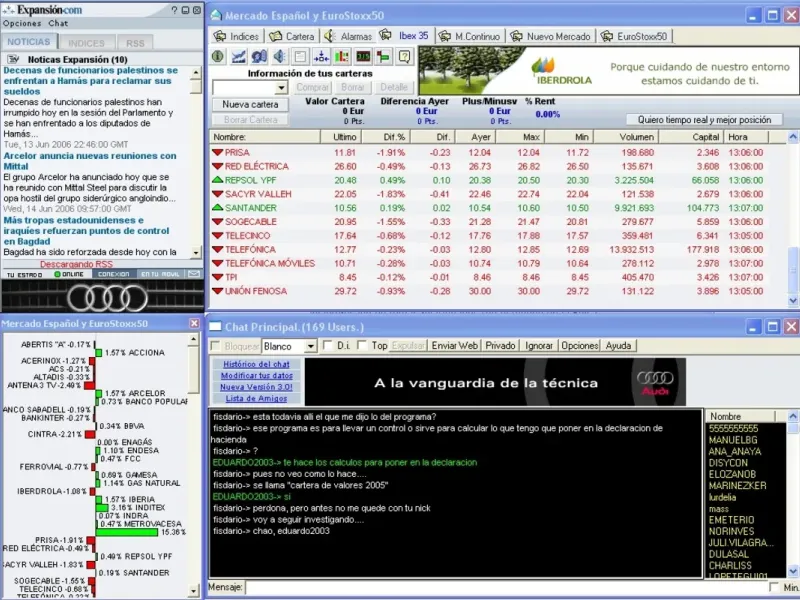This screenshot has height=600, width=800.
Task: Open the line chart graph tool
Action: click(x=238, y=56)
